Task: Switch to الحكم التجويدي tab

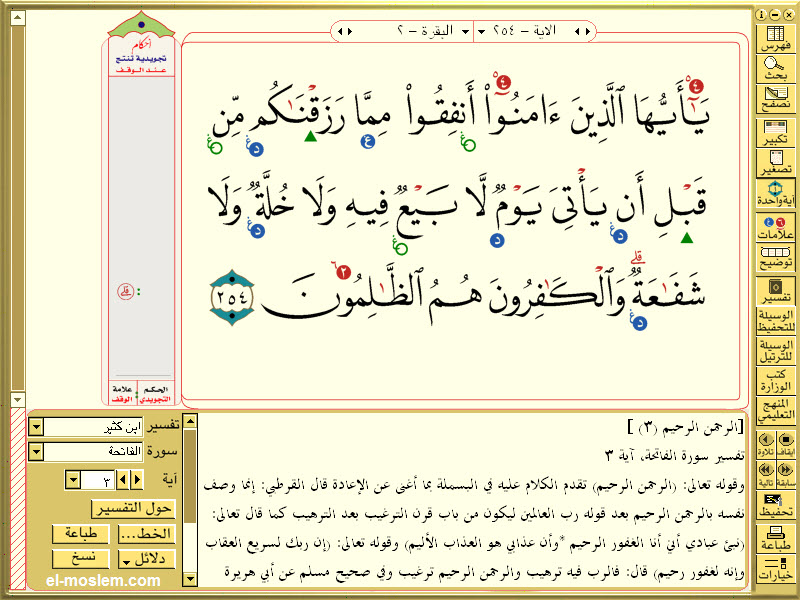Action: click(156, 394)
